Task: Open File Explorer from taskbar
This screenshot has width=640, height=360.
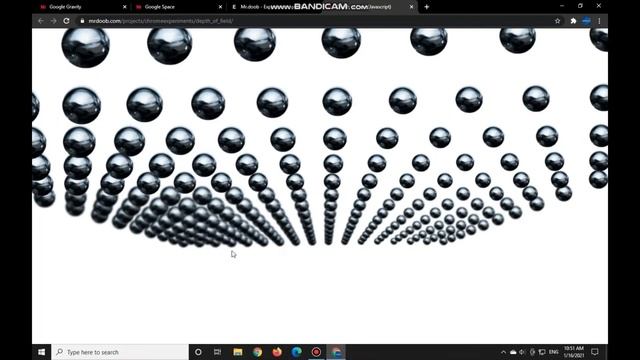Action: pos(238,352)
